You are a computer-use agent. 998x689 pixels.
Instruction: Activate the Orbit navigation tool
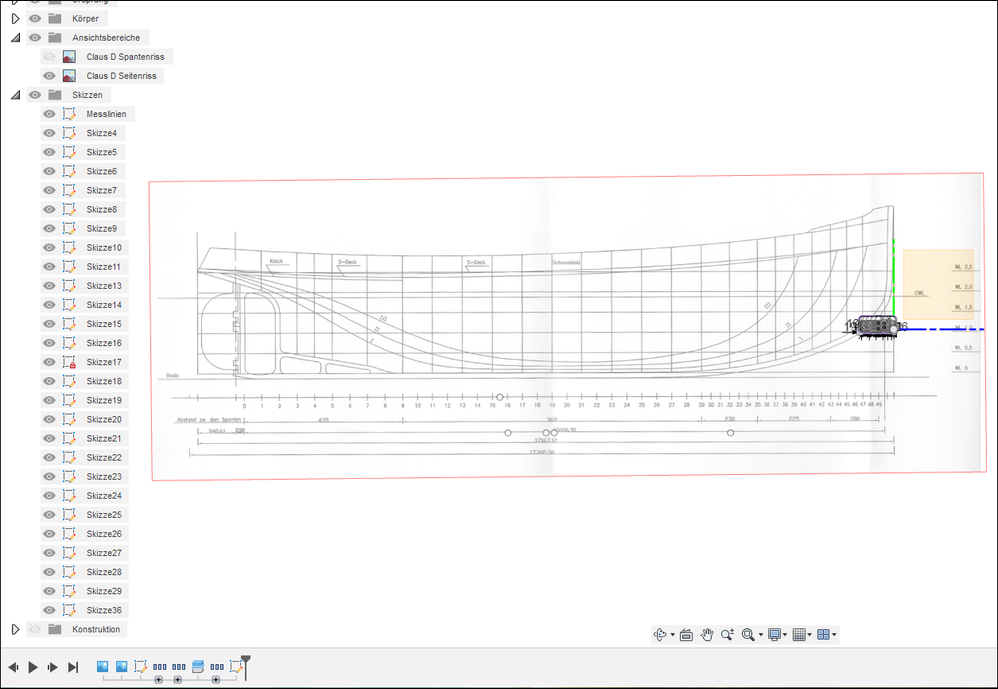(x=660, y=634)
